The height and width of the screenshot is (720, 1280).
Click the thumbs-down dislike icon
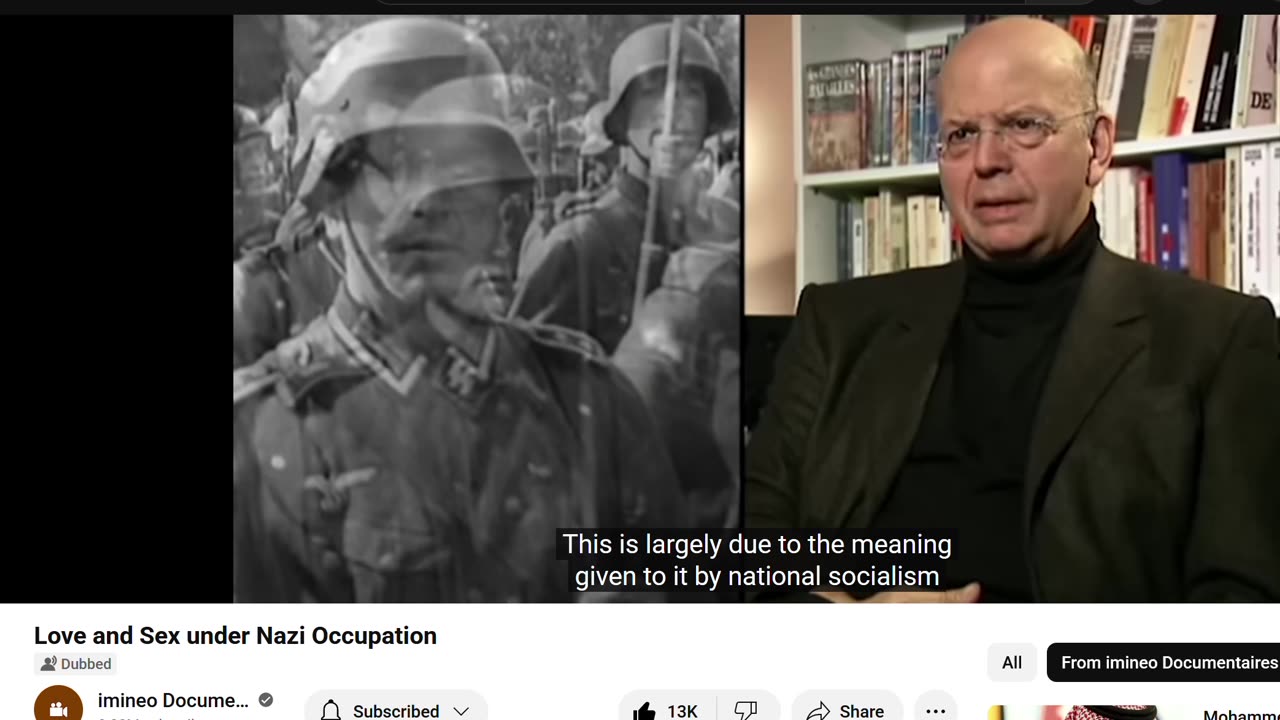[747, 710]
